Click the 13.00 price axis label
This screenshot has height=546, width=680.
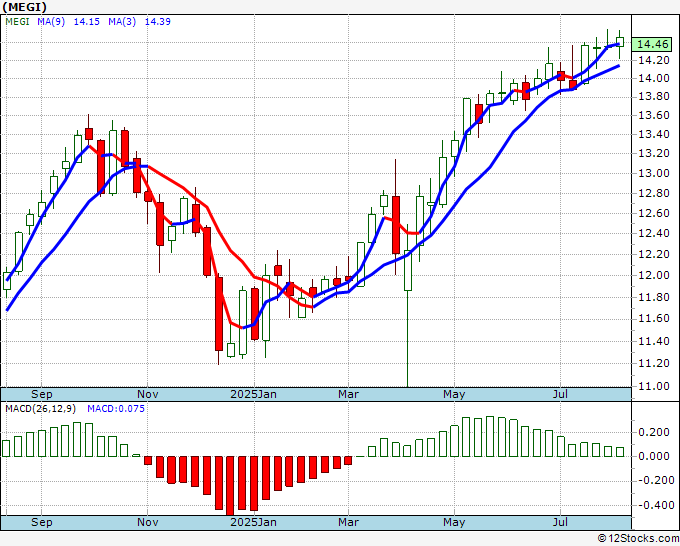[653, 173]
